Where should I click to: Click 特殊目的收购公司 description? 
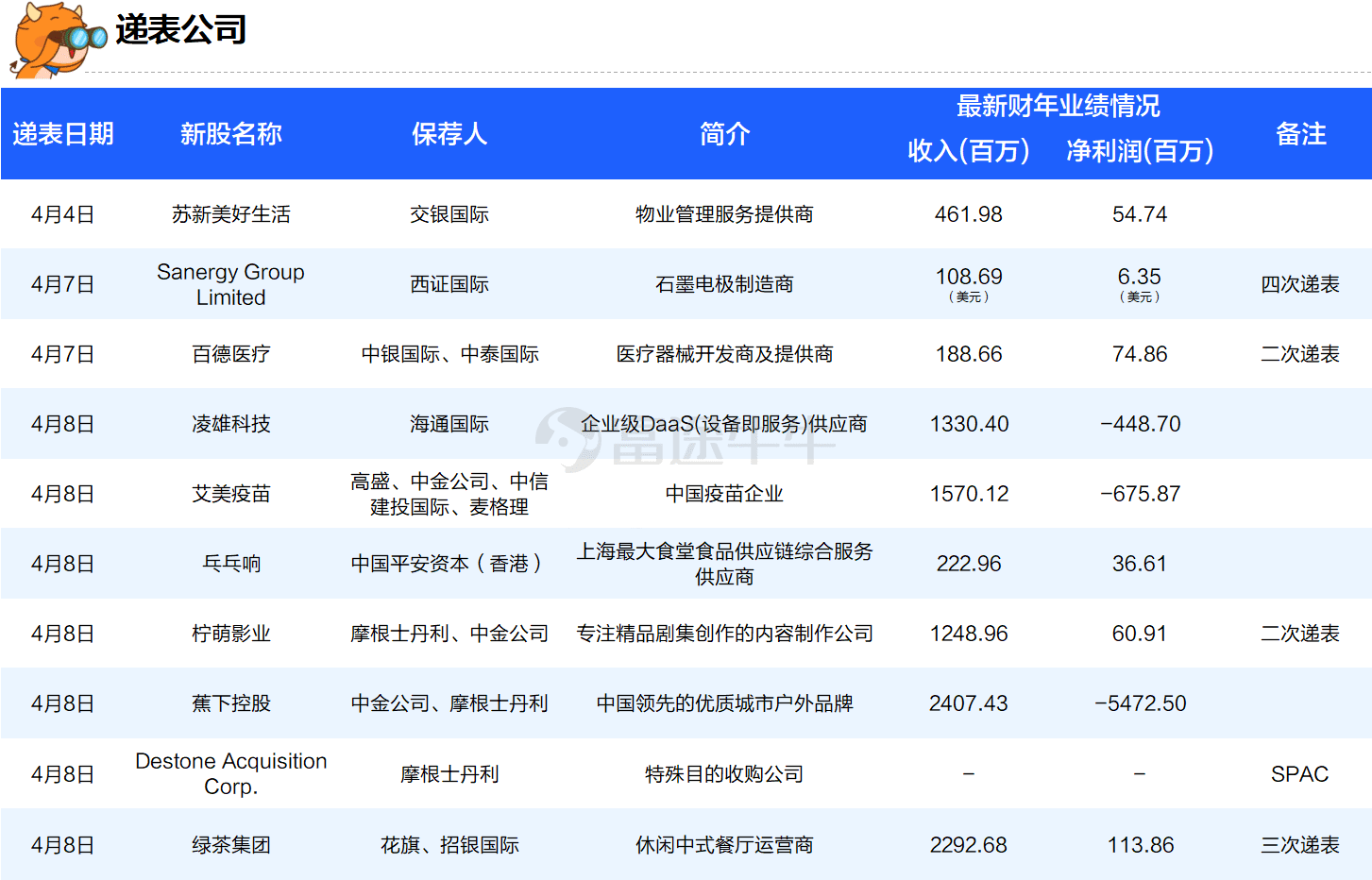click(x=724, y=774)
